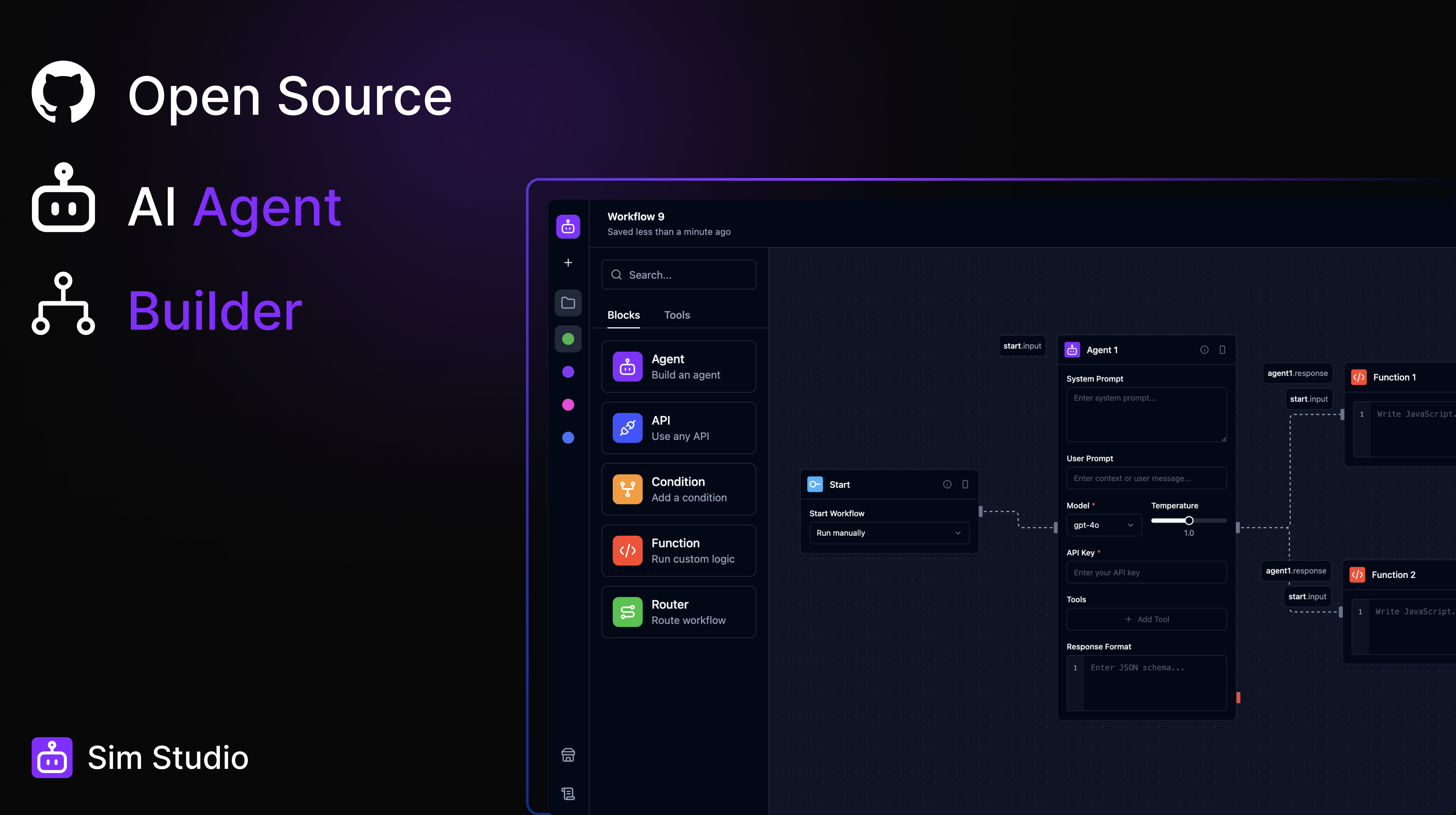Viewport: 1456px width, 815px height.
Task: Toggle the Start block orientation icon
Action: (965, 484)
